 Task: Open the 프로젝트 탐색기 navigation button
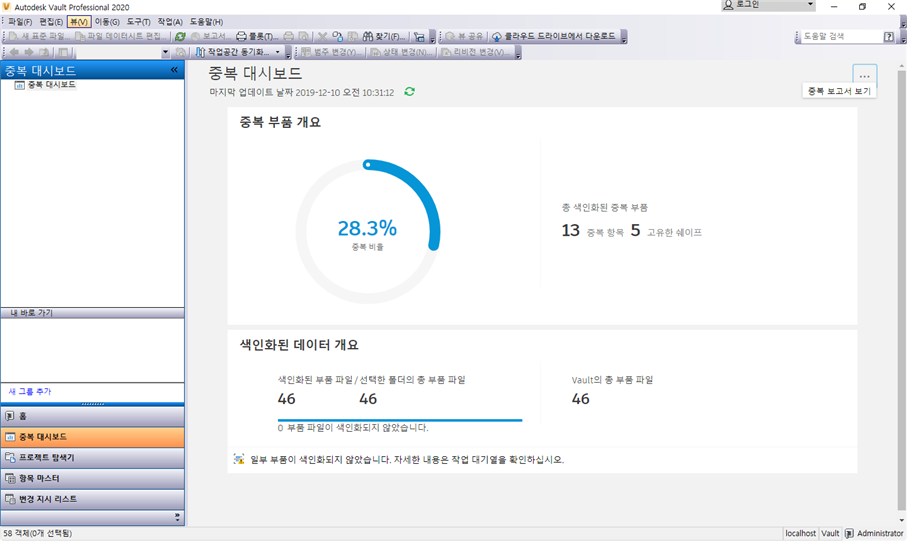tap(93, 458)
